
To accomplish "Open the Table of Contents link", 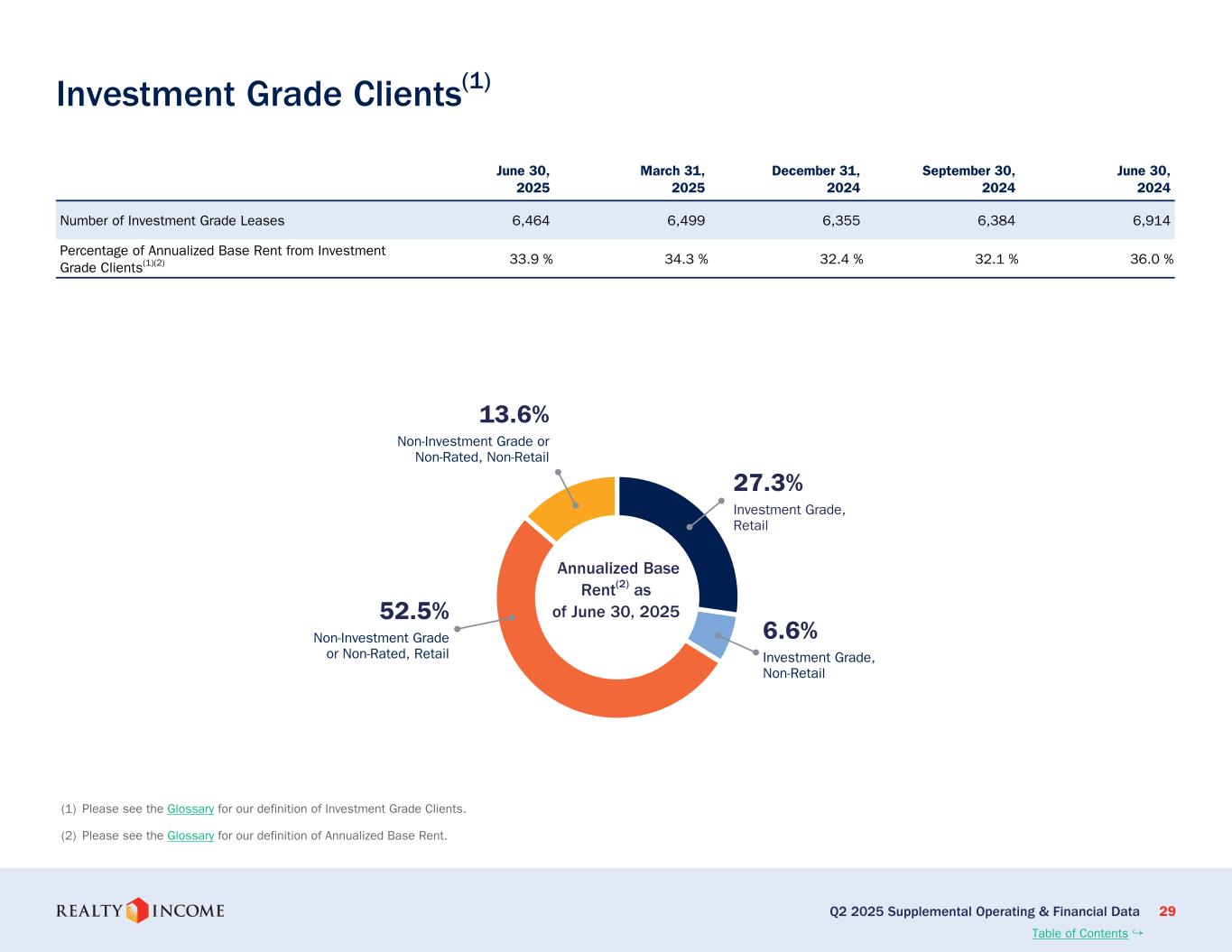I will (x=1079, y=933).
